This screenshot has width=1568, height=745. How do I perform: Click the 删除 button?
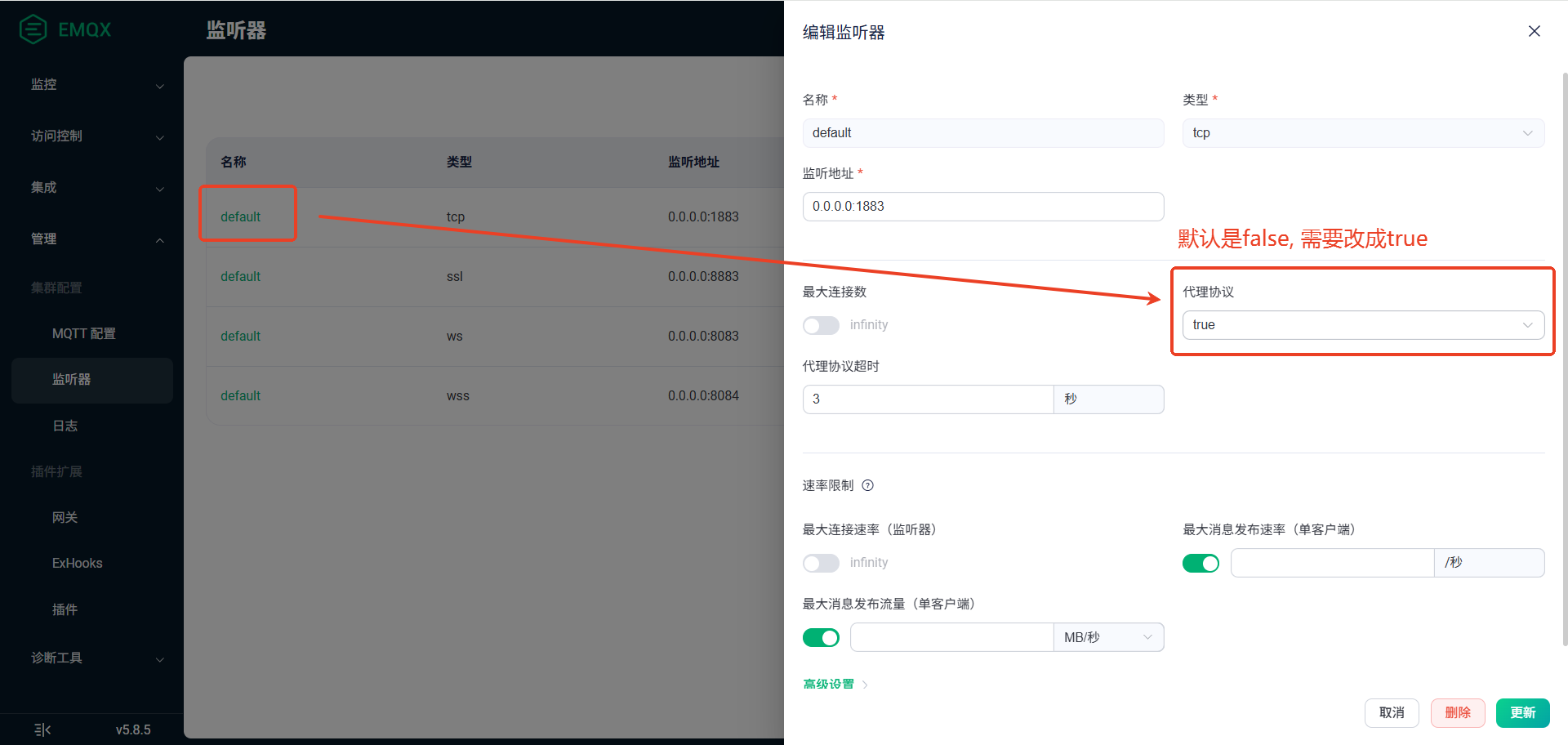pos(1458,712)
